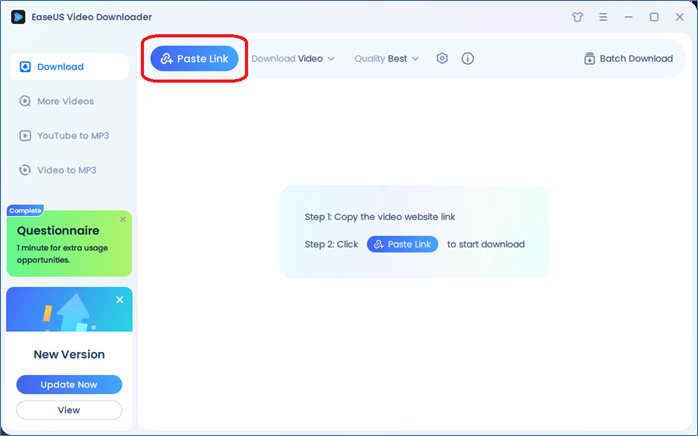Click the info circle icon
Viewport: 698px width, 436px height.
point(467,58)
